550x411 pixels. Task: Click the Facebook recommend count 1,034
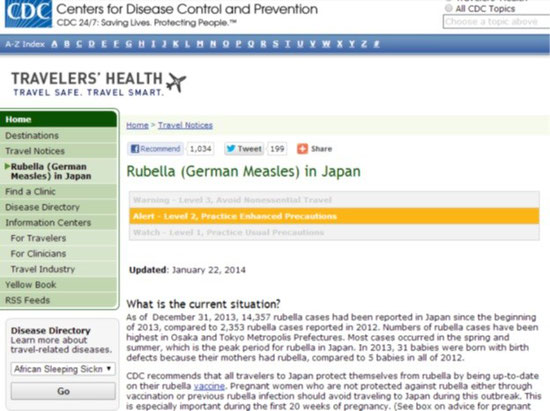[201, 149]
